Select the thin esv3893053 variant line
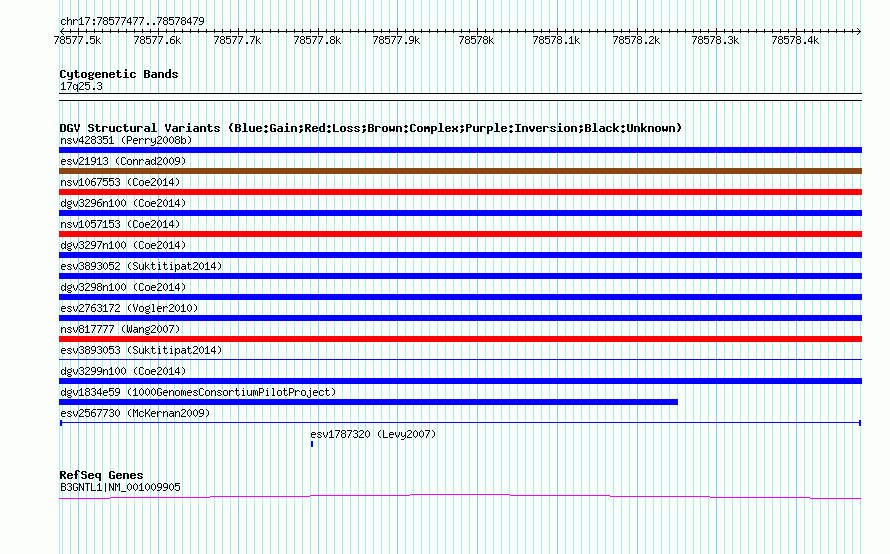 coord(460,359)
